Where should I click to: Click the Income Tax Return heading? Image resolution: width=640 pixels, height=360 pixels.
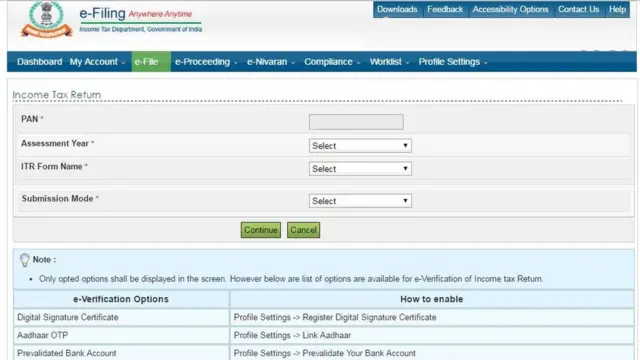click(57, 95)
